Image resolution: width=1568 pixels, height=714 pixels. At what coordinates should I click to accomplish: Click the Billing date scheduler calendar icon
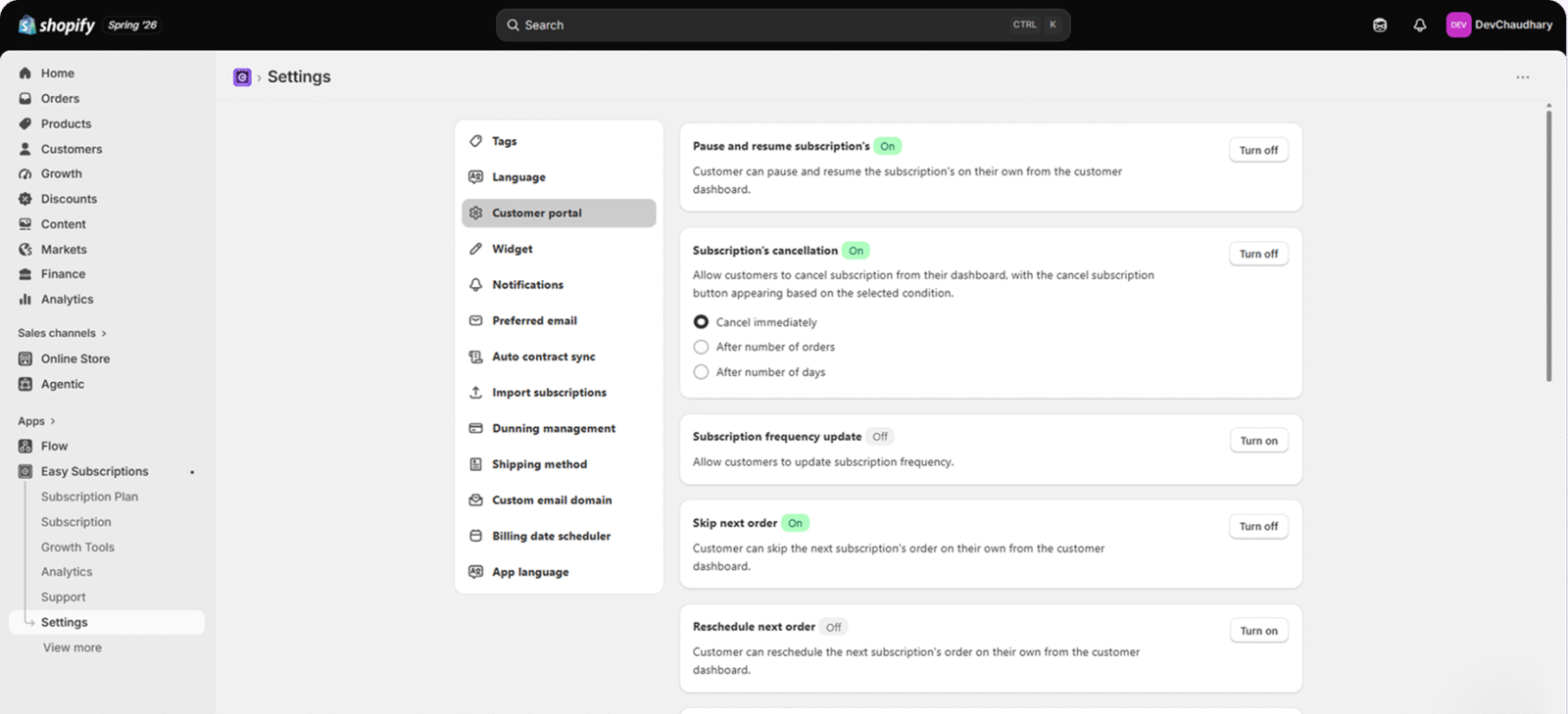pyautogui.click(x=475, y=536)
